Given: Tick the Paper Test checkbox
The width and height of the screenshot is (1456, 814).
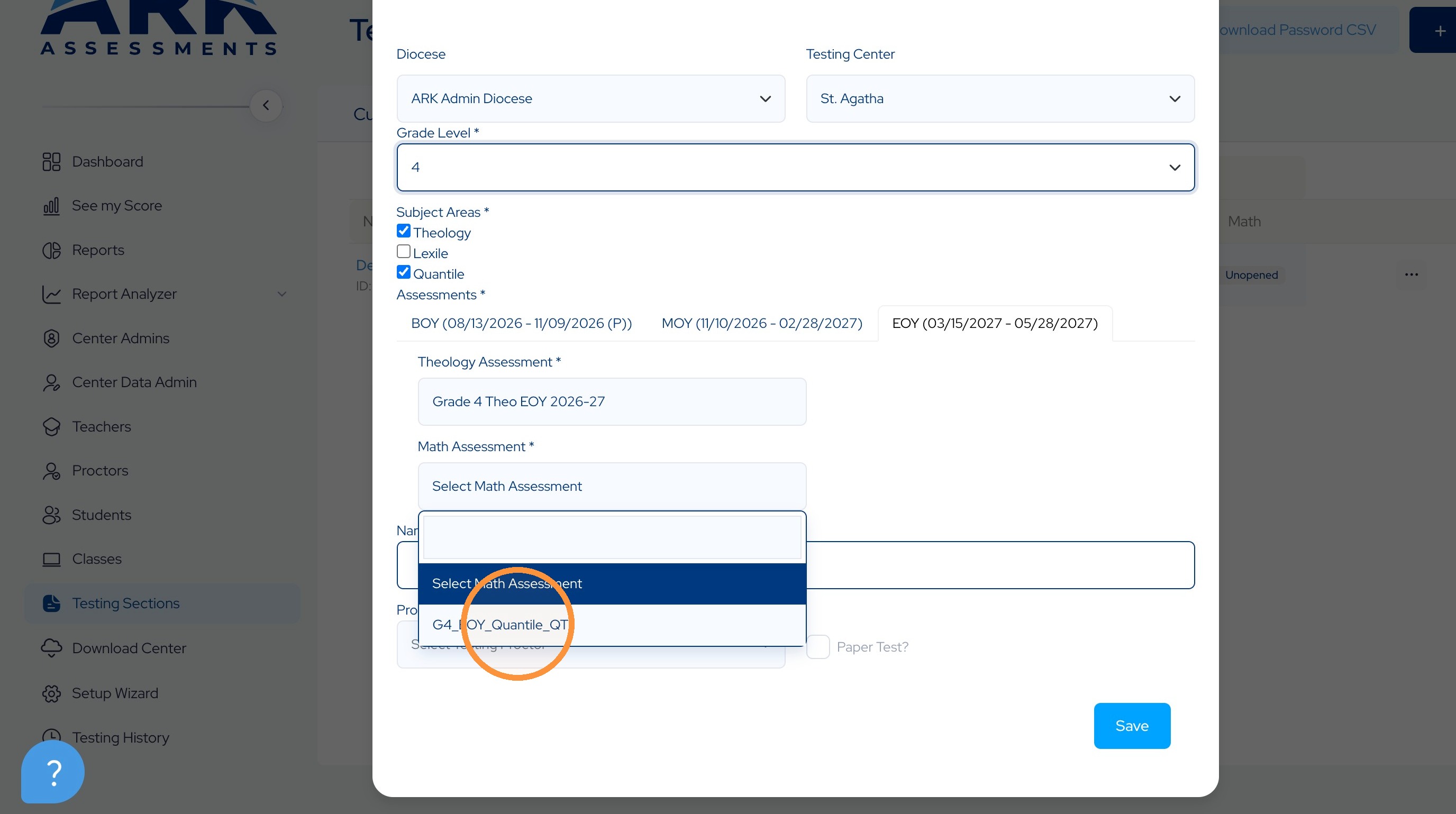Looking at the screenshot, I should [818, 647].
